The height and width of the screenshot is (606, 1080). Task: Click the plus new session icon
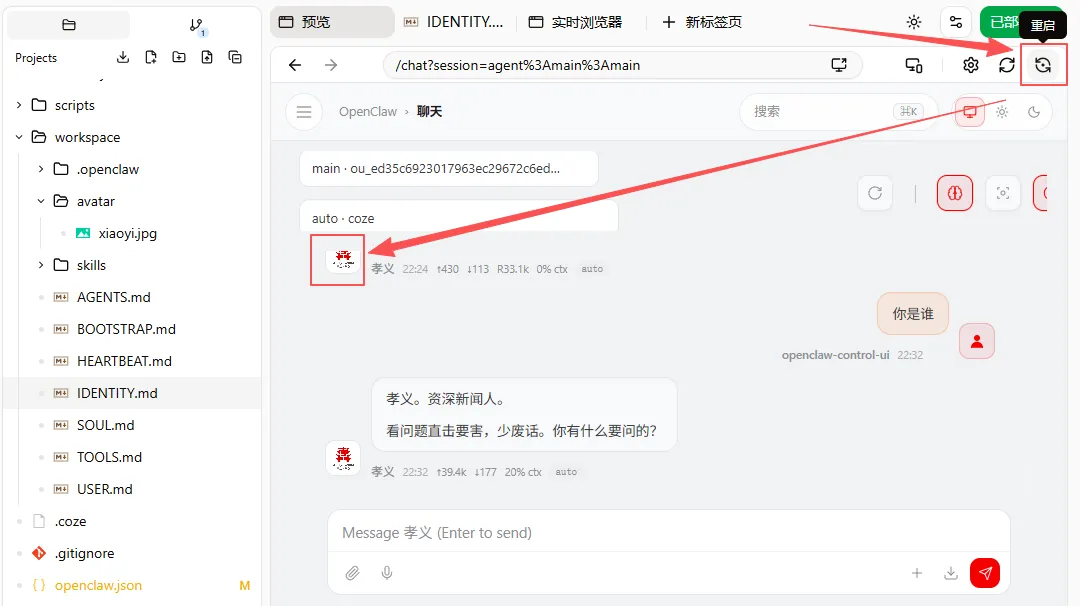[x=917, y=573]
